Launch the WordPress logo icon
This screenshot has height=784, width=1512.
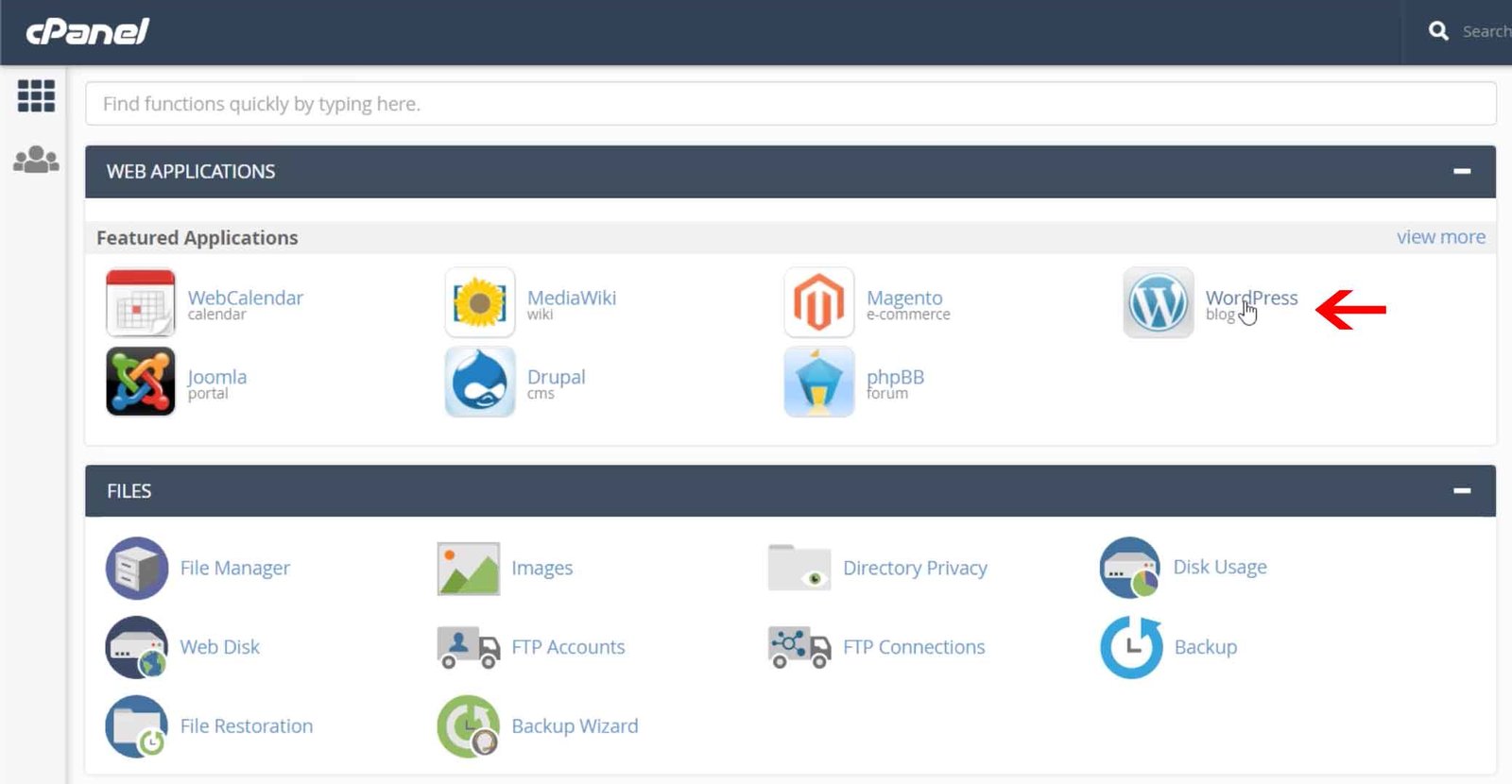(x=1159, y=303)
